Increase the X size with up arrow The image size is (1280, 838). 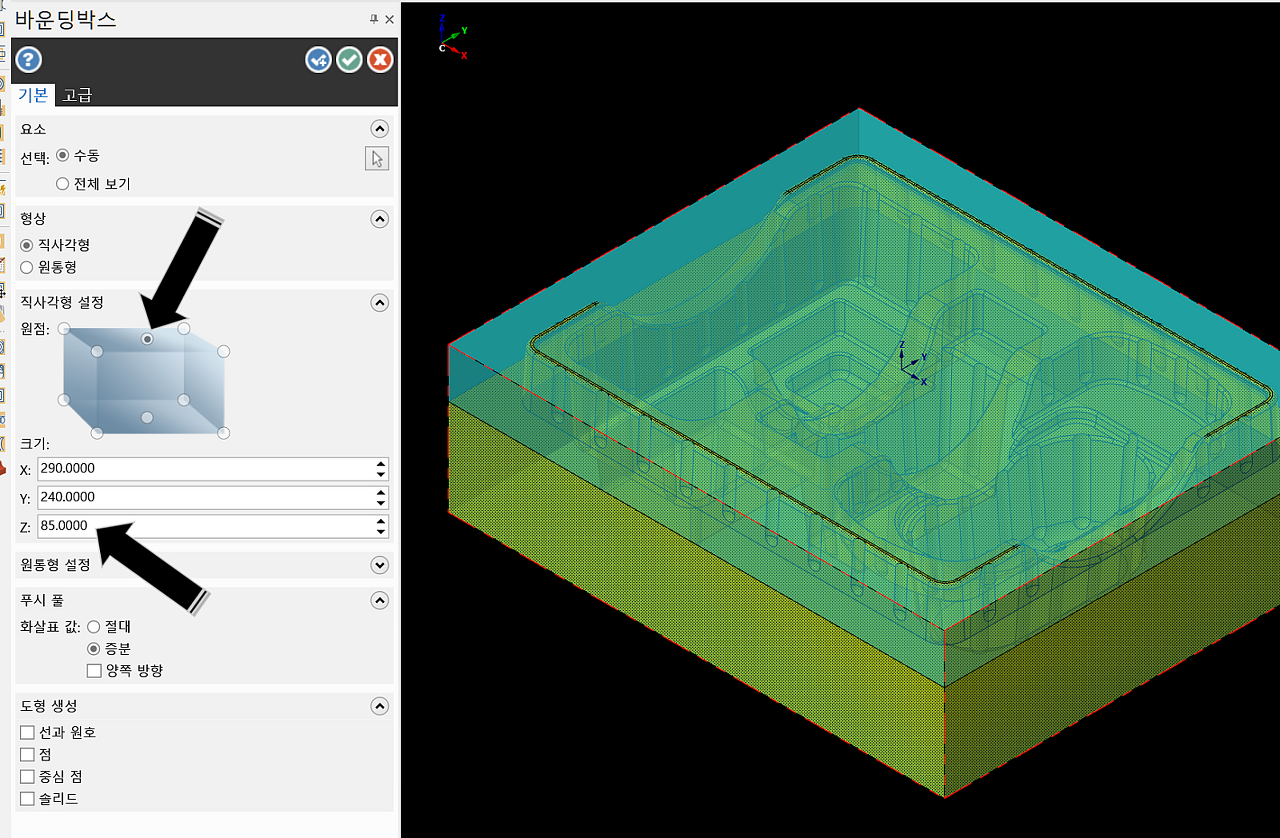(x=381, y=464)
